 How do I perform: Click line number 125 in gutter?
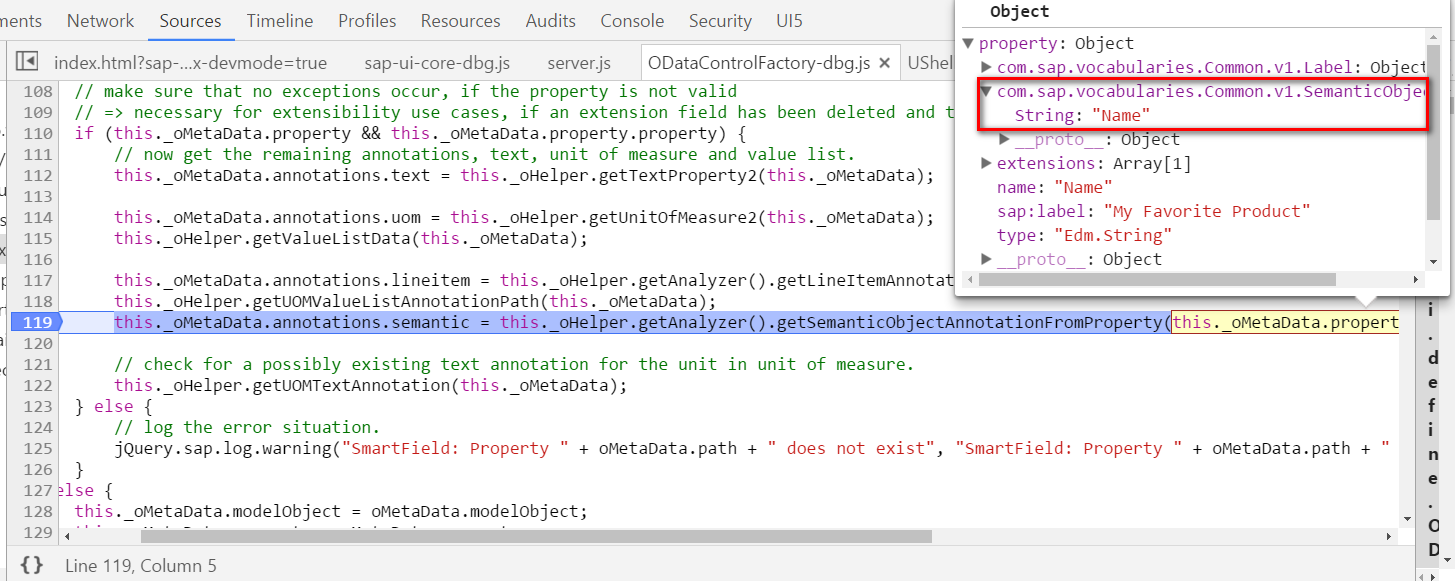38,448
